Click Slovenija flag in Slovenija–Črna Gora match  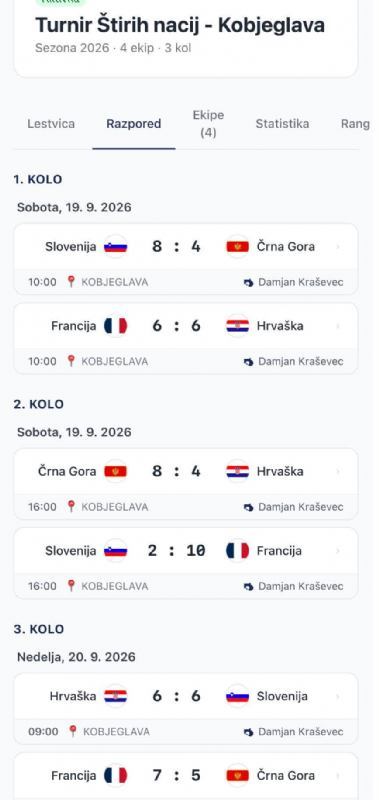(116, 247)
